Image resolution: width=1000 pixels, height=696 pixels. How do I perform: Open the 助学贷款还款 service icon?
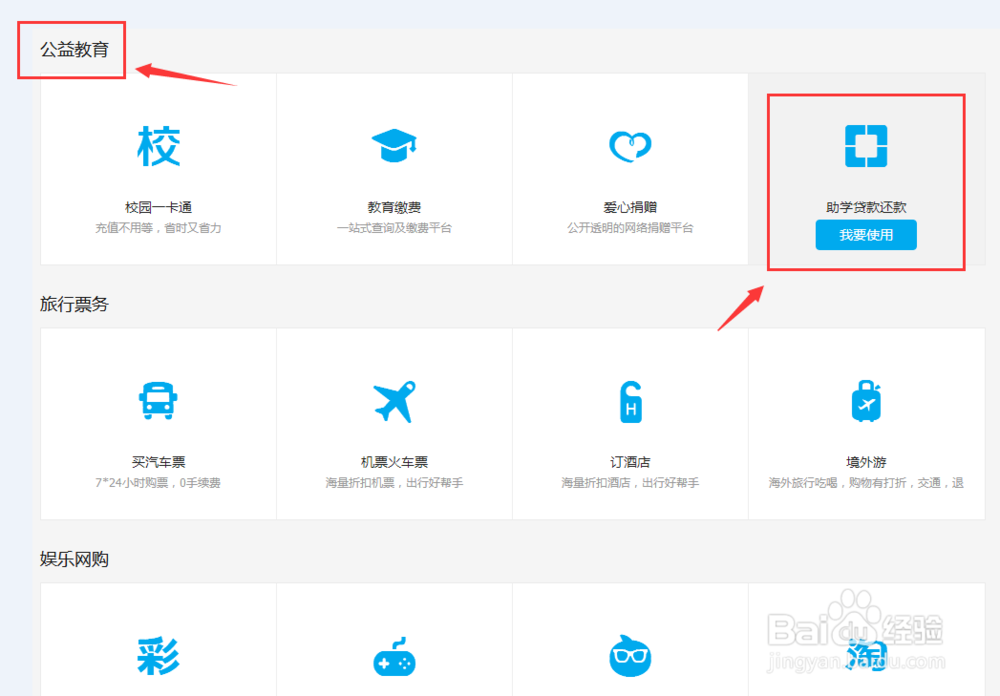click(866, 143)
